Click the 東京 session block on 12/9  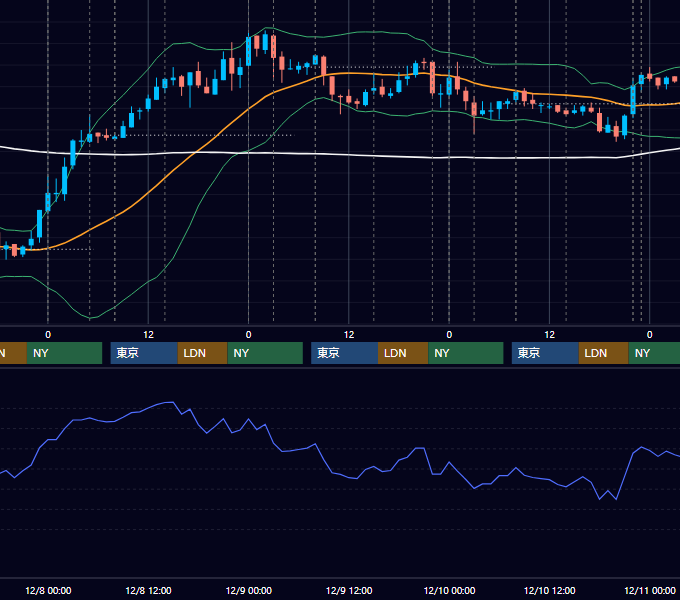click(345, 353)
